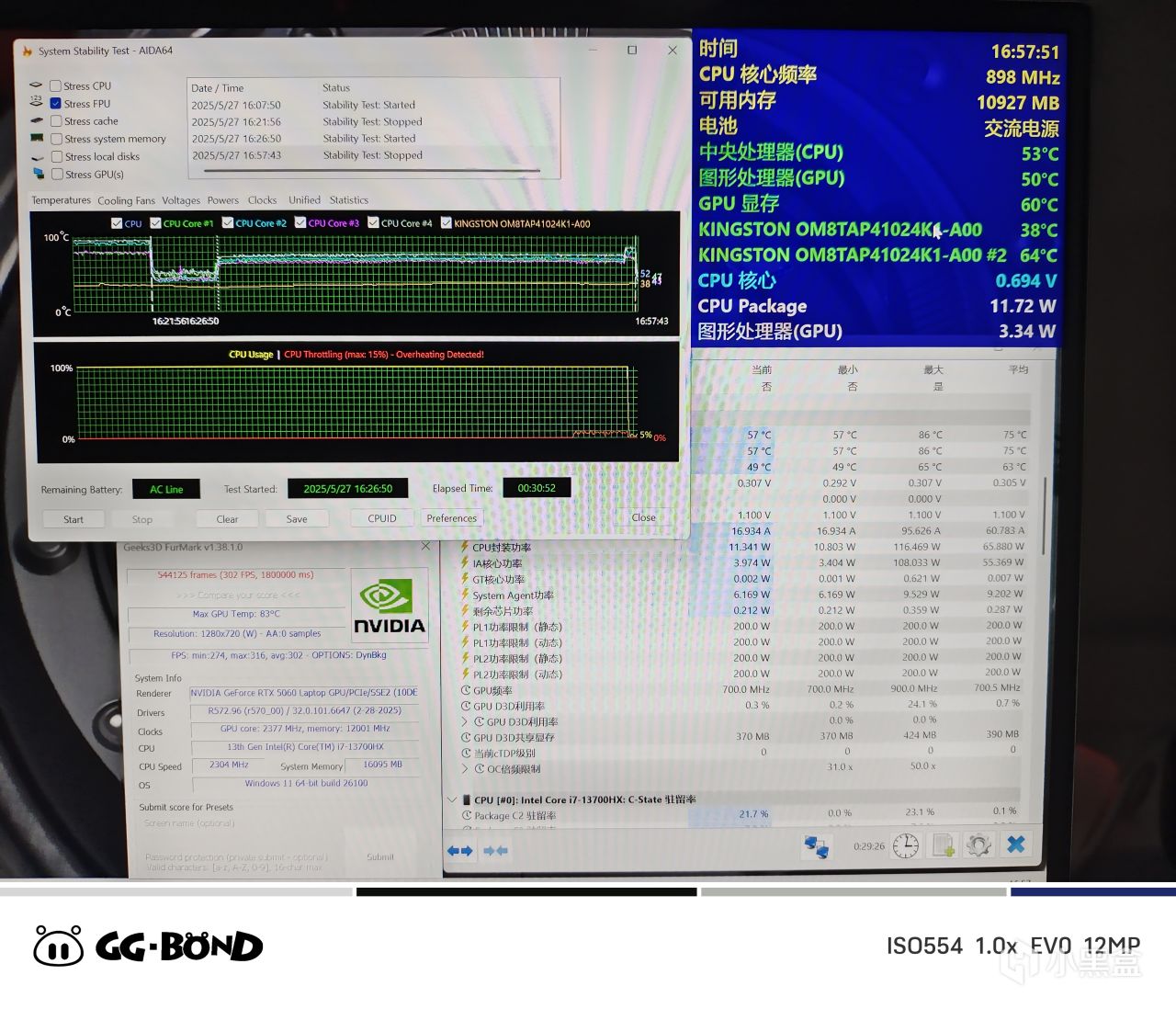
Task: Click FurMark Renderer field showing RTX 5060
Action: [x=304, y=693]
